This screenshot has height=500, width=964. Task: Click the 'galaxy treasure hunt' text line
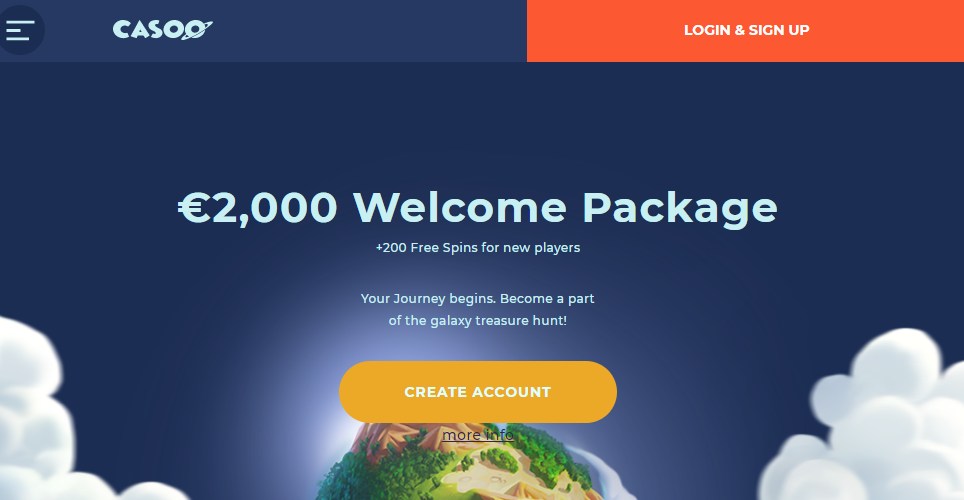tap(478, 320)
